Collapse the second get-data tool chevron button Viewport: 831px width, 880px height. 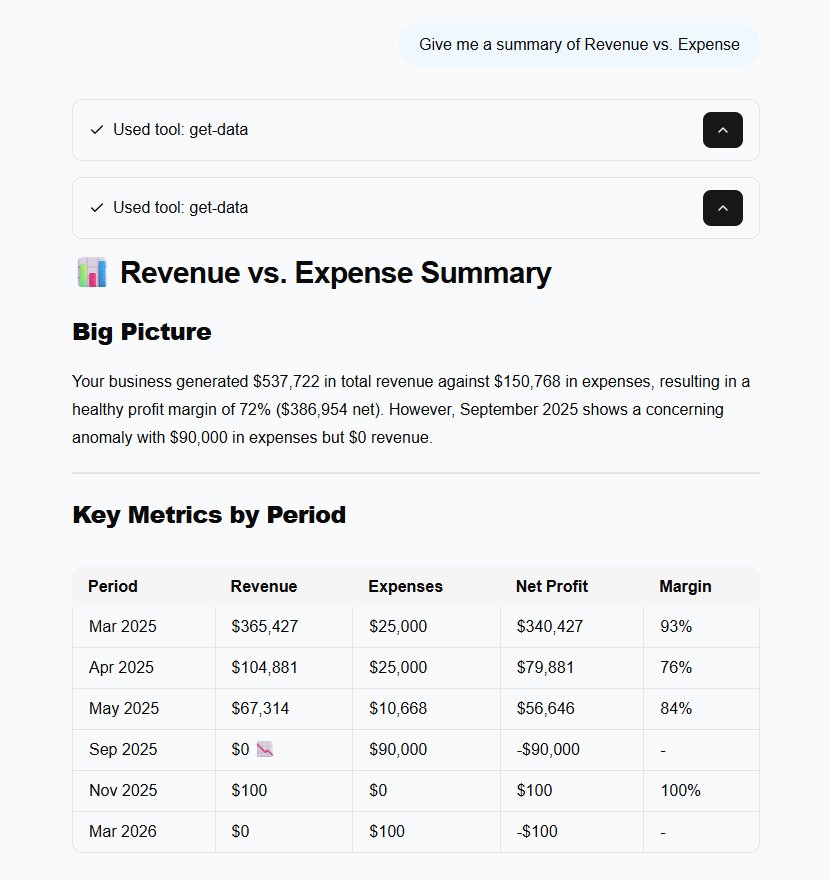click(722, 208)
